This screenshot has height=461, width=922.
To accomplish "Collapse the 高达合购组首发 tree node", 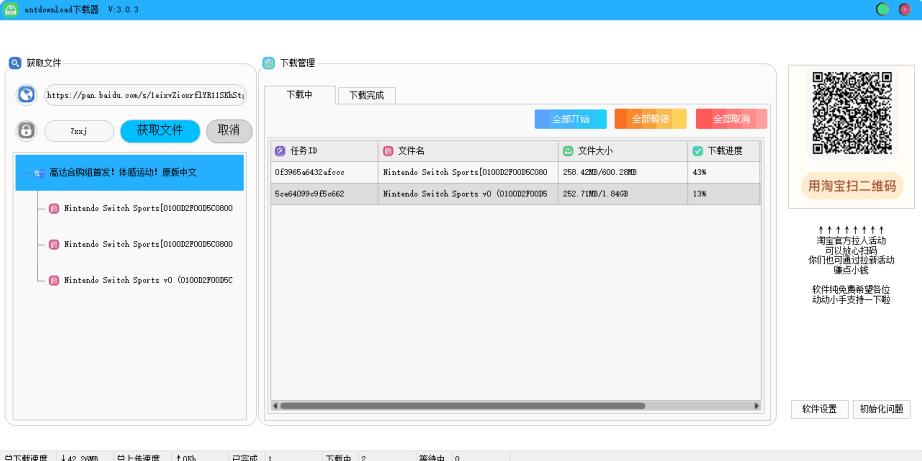I will tap(26, 173).
